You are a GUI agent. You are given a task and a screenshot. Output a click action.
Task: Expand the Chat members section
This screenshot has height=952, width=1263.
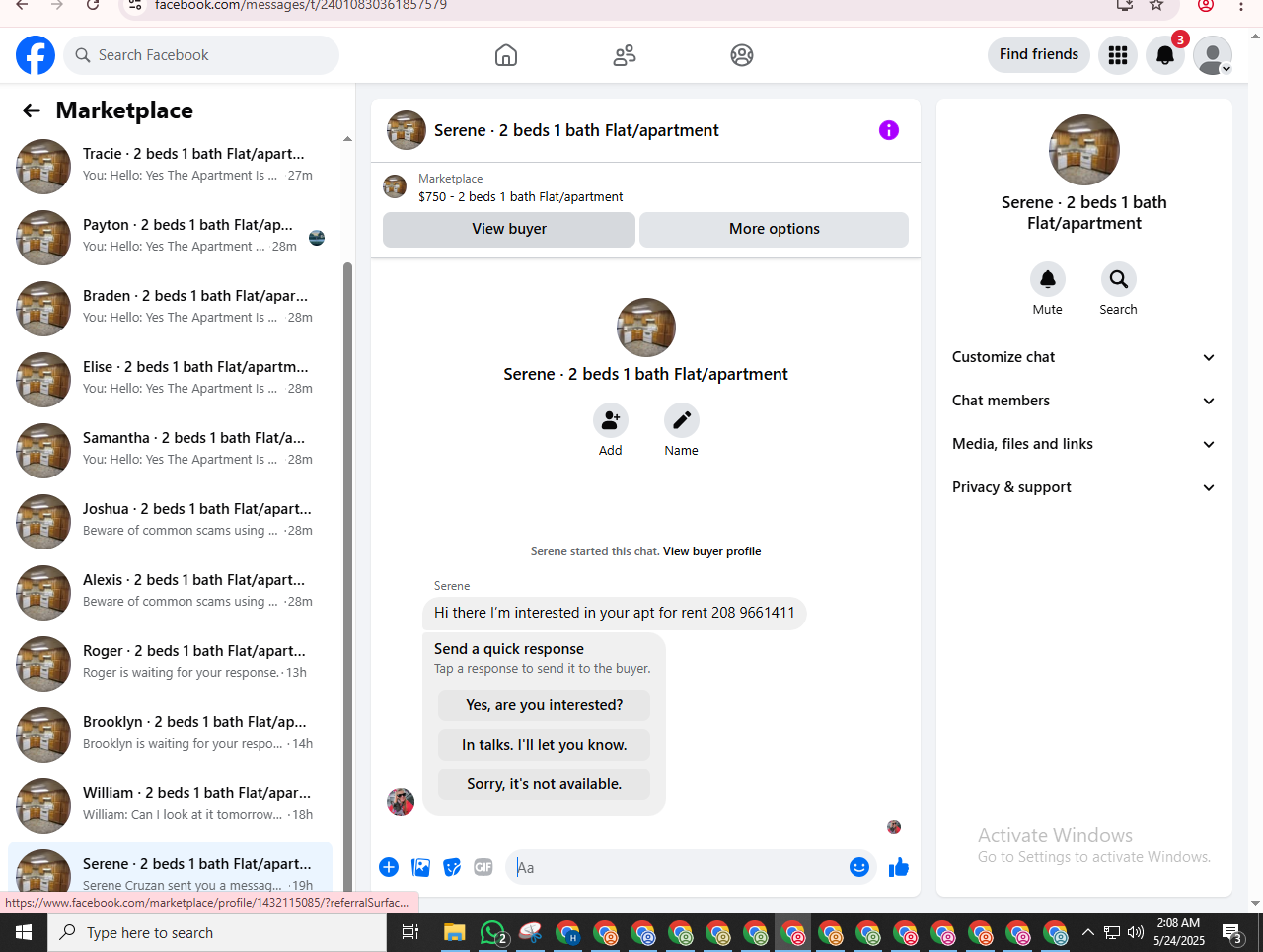(x=1083, y=401)
